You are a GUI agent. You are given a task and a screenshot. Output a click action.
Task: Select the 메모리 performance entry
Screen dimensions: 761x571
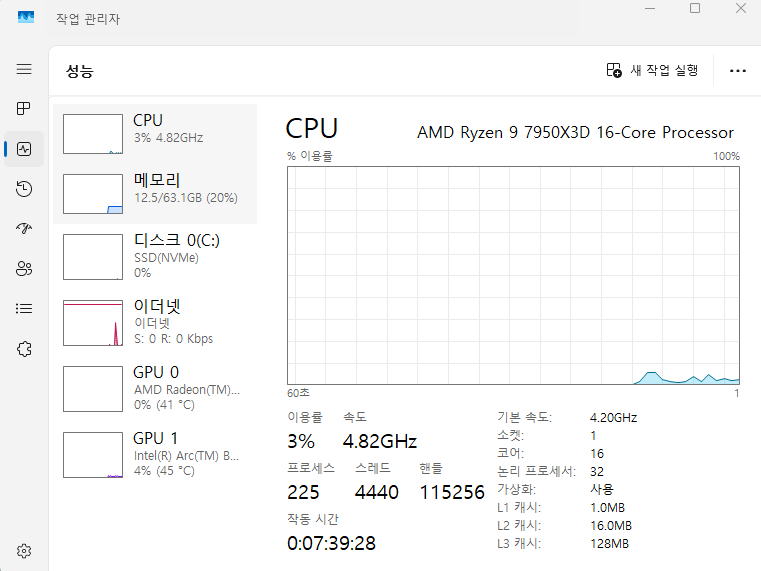tap(155, 194)
